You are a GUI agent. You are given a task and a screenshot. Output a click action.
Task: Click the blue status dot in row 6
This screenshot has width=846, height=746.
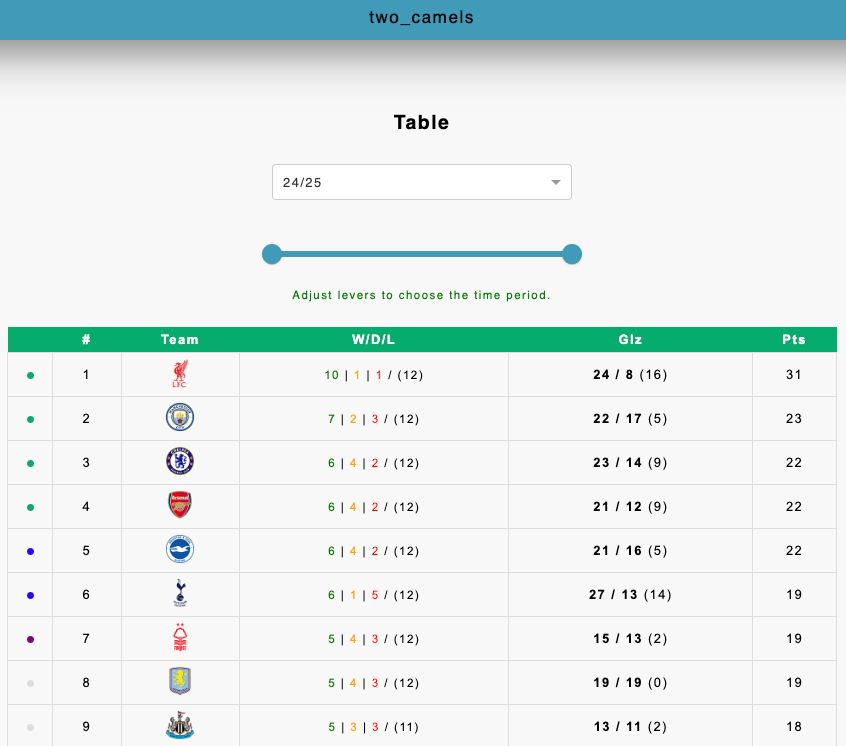[x=30, y=596]
